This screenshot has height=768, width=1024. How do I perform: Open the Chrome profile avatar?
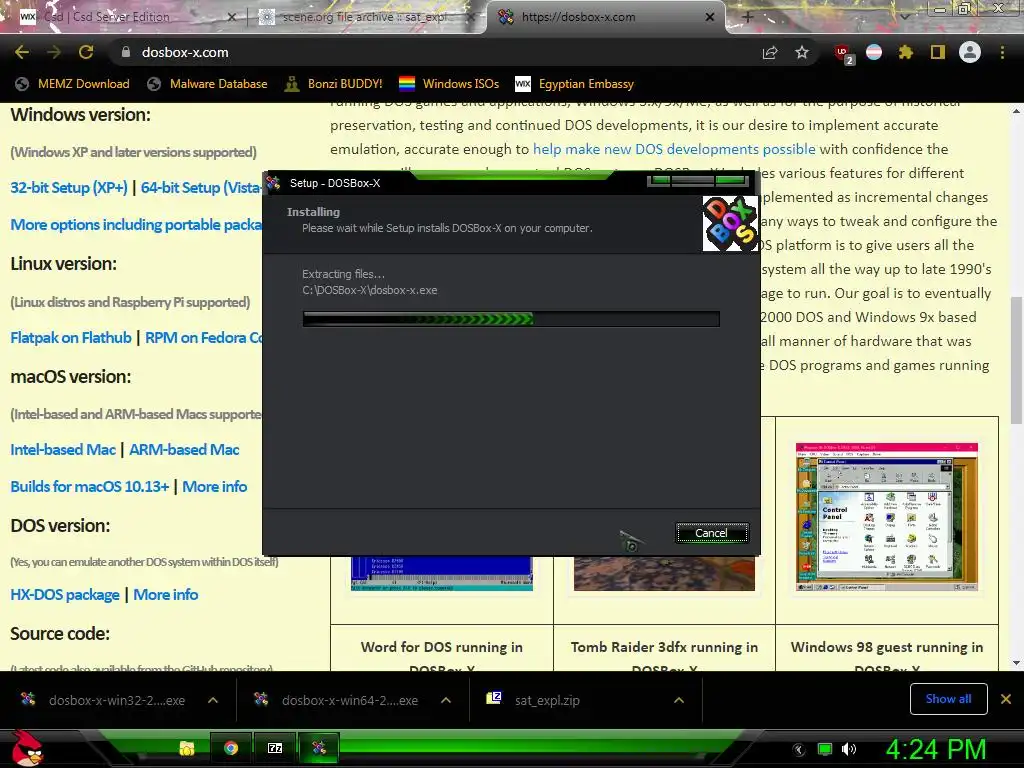click(970, 52)
